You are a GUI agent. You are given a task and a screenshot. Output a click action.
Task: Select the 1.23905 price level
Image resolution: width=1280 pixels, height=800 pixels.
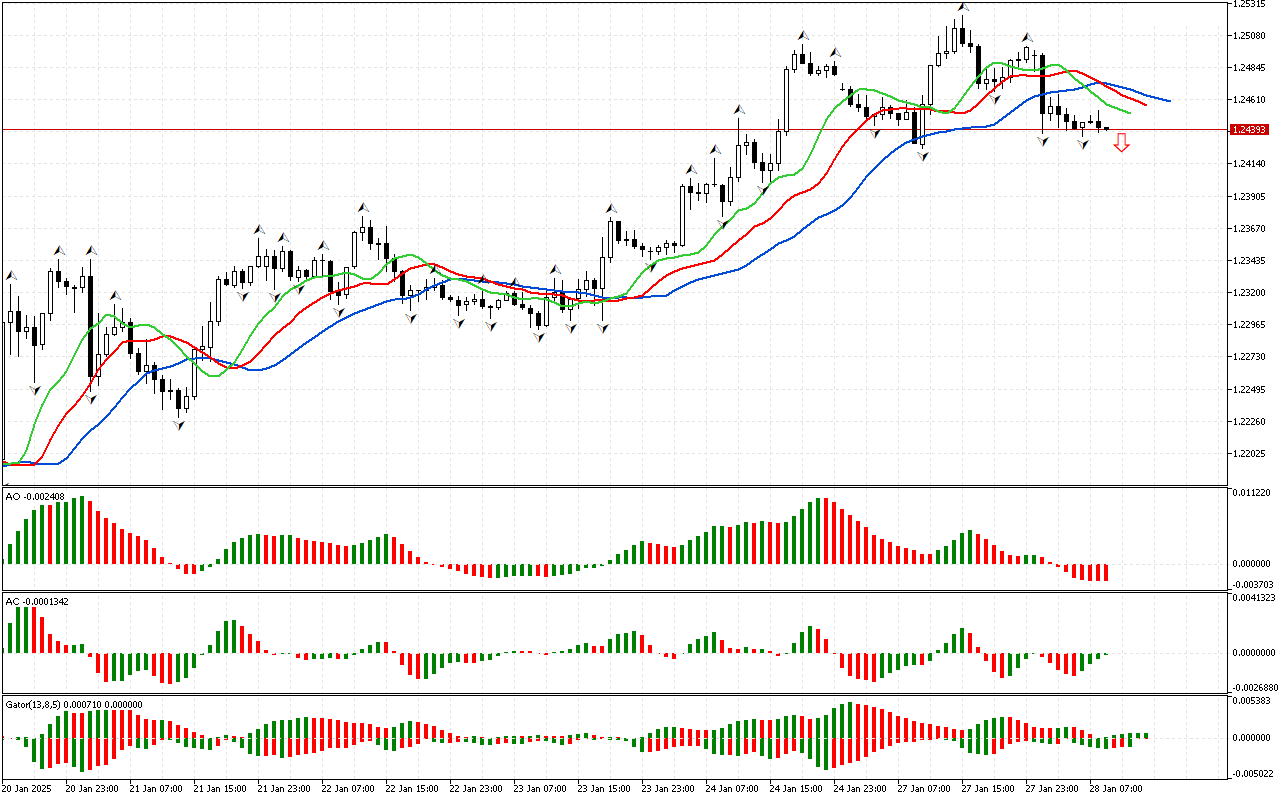pos(1250,197)
